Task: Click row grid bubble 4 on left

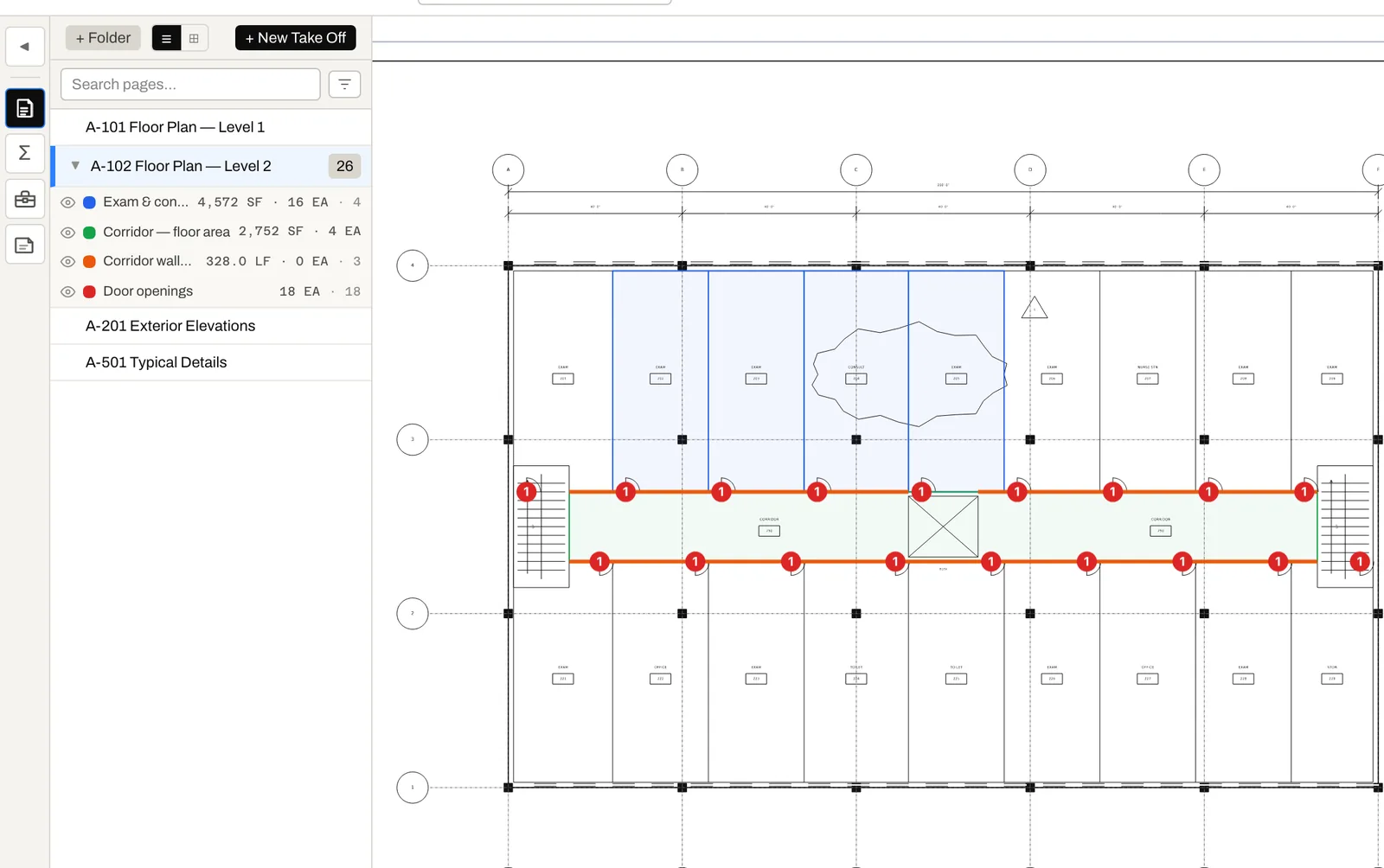Action: point(413,265)
